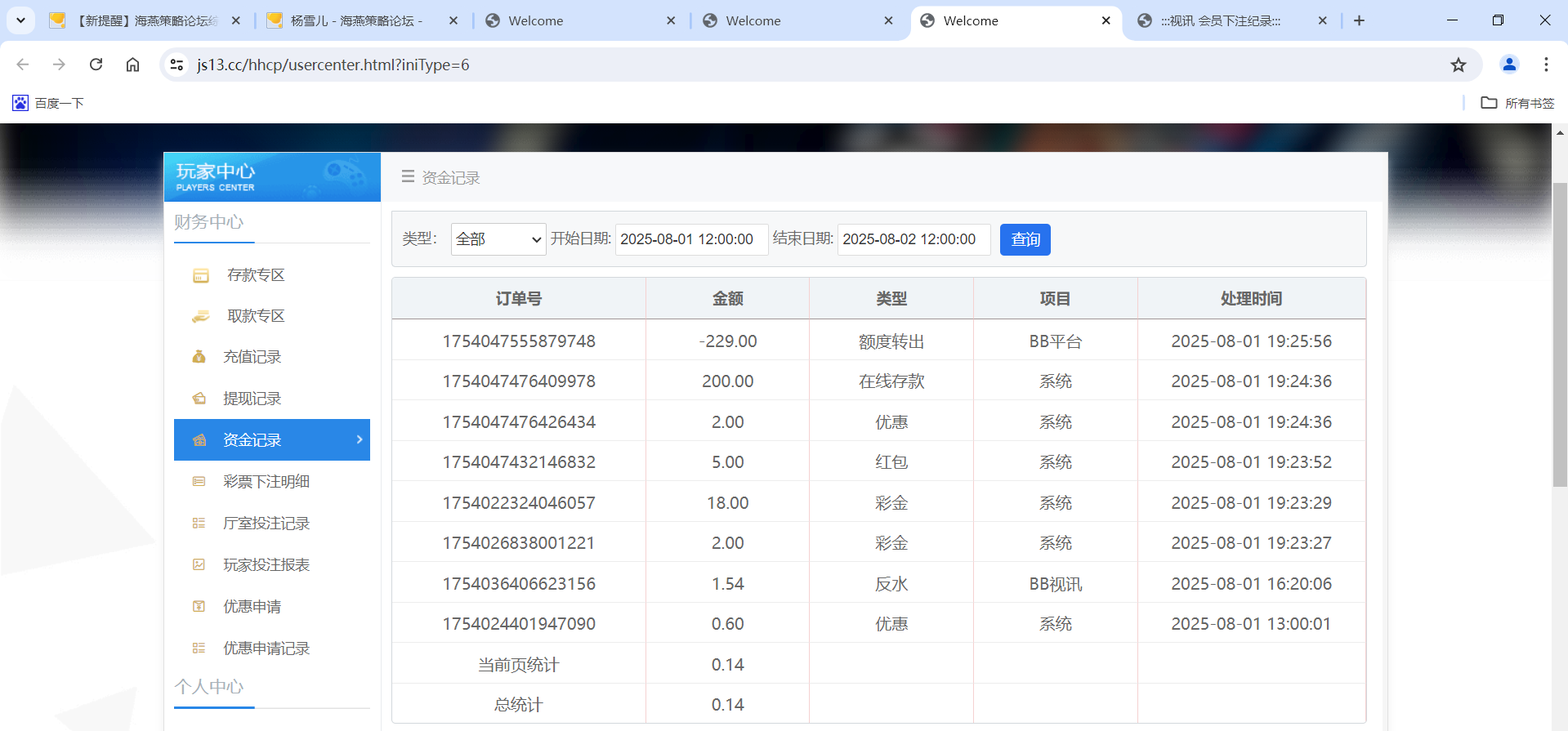
Task: Open the tab search dropdown arrow
Action: pos(20,20)
